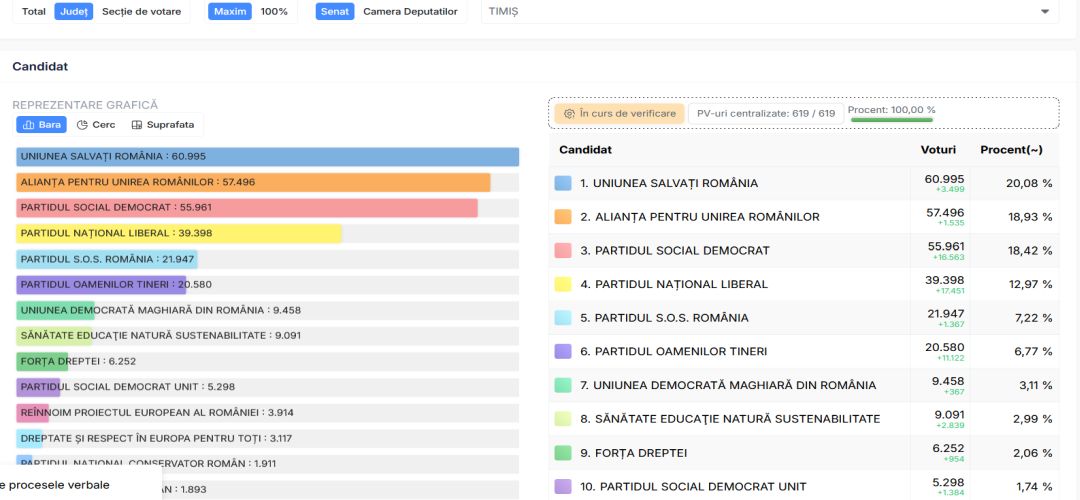Screen dimensions: 1080x500
Task: Click the 'procesele verbale' popup at bottom
Action: 80,485
